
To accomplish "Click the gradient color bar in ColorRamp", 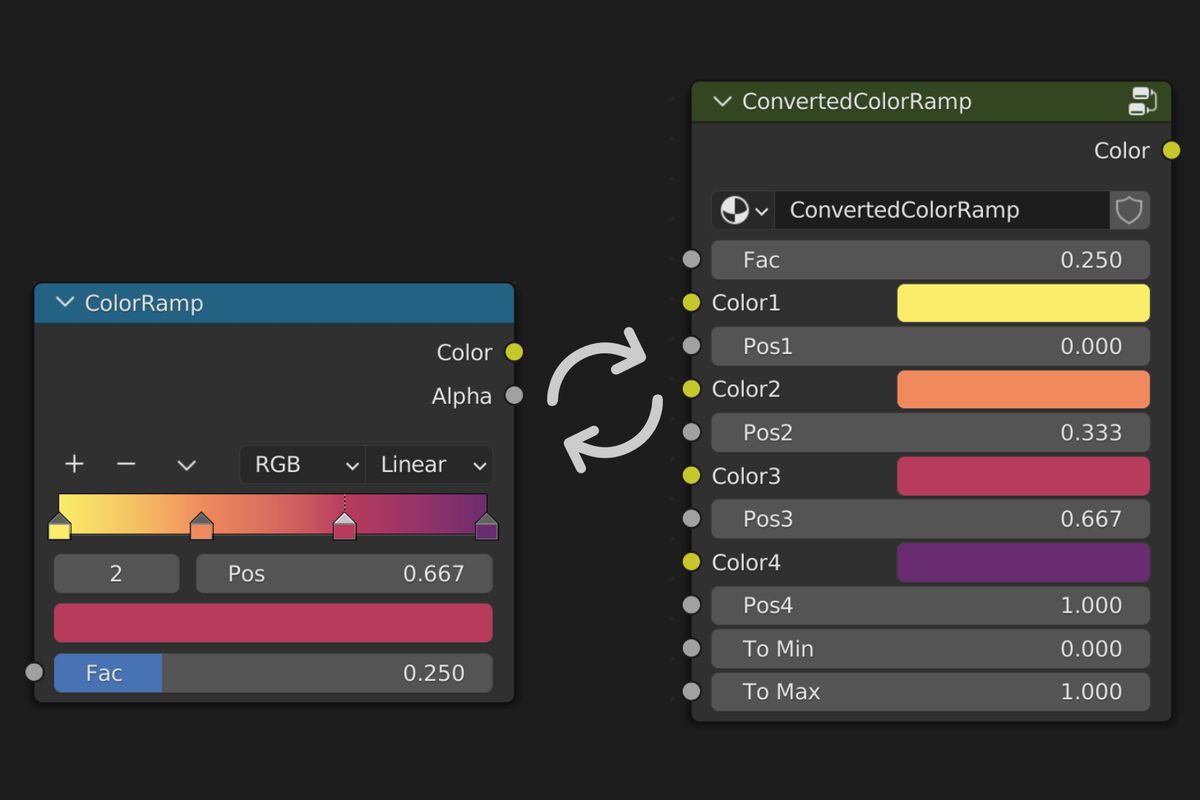I will [273, 513].
